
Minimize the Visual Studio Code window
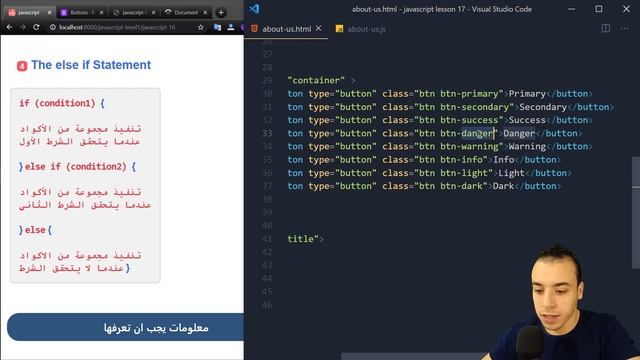coord(571,9)
